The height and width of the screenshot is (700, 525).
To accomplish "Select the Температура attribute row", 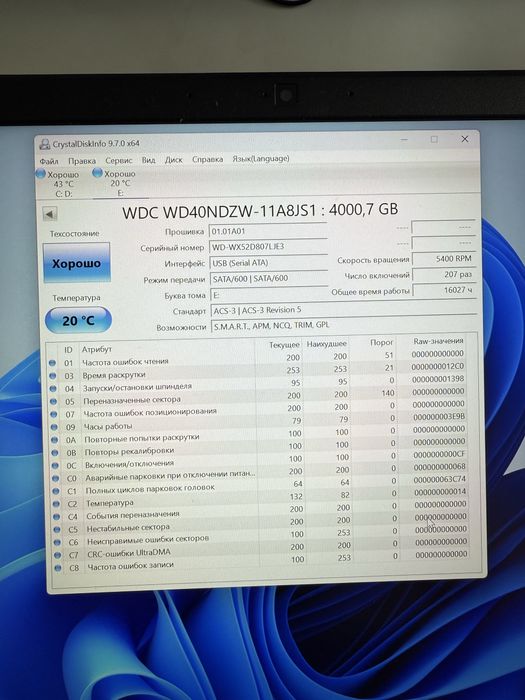I will [261, 498].
